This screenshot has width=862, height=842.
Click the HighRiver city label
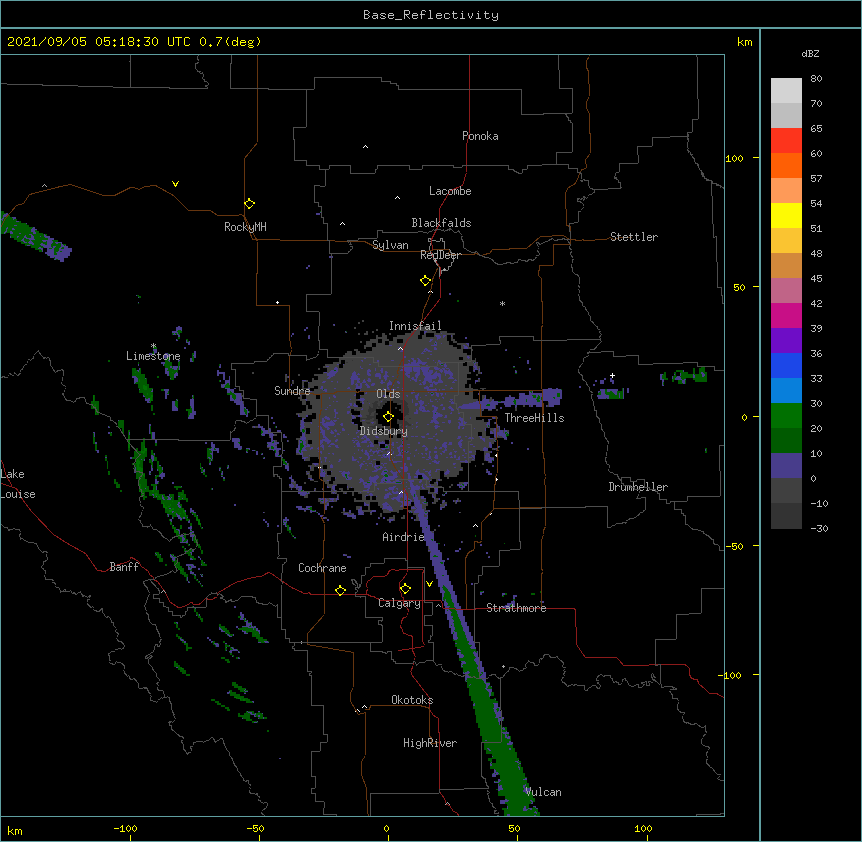430,743
